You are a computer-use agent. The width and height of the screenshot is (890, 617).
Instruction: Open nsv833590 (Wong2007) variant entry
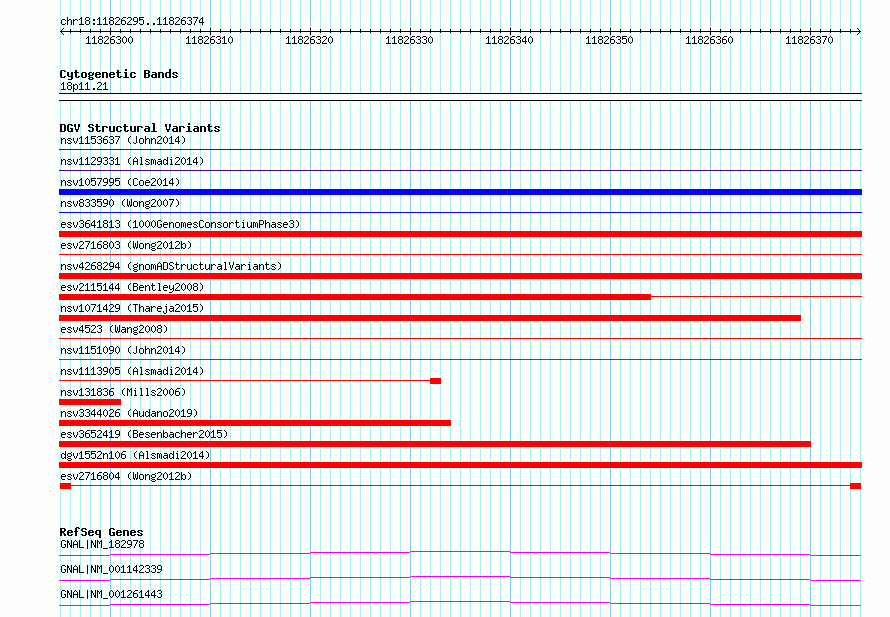pyautogui.click(x=120, y=203)
